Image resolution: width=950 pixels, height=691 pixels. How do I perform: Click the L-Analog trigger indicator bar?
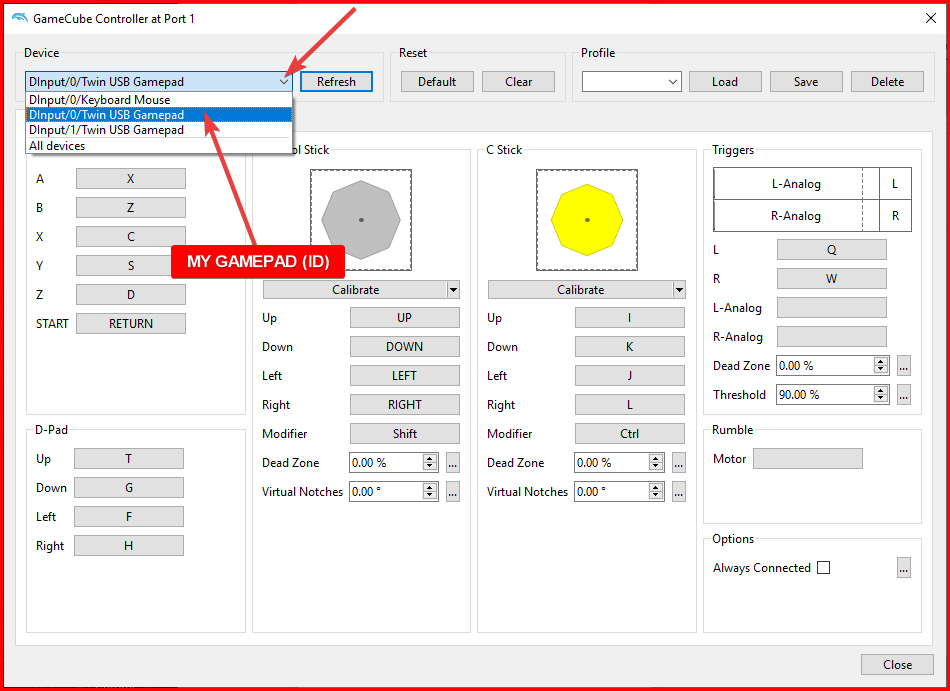[796, 184]
